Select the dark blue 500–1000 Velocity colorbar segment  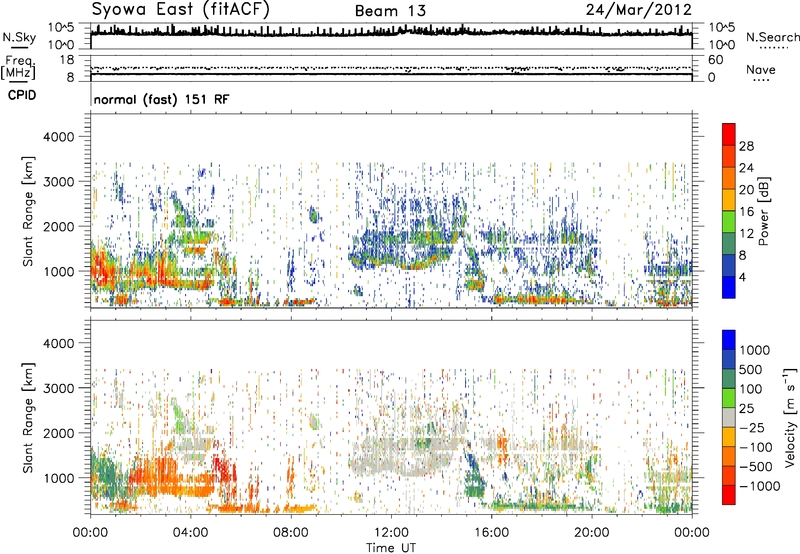coord(729,360)
